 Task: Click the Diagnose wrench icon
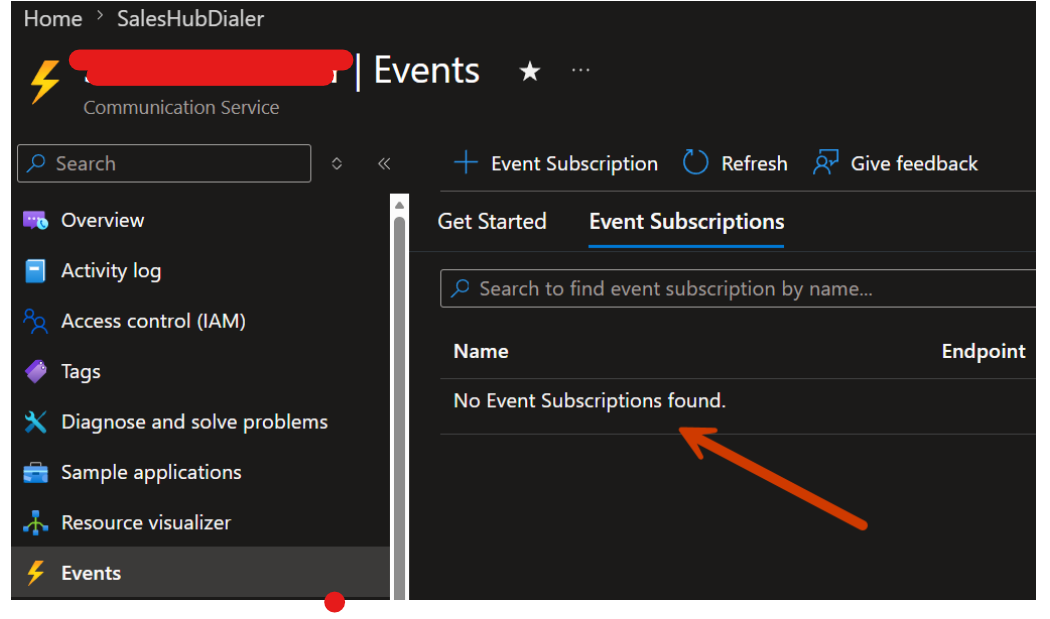coord(35,422)
